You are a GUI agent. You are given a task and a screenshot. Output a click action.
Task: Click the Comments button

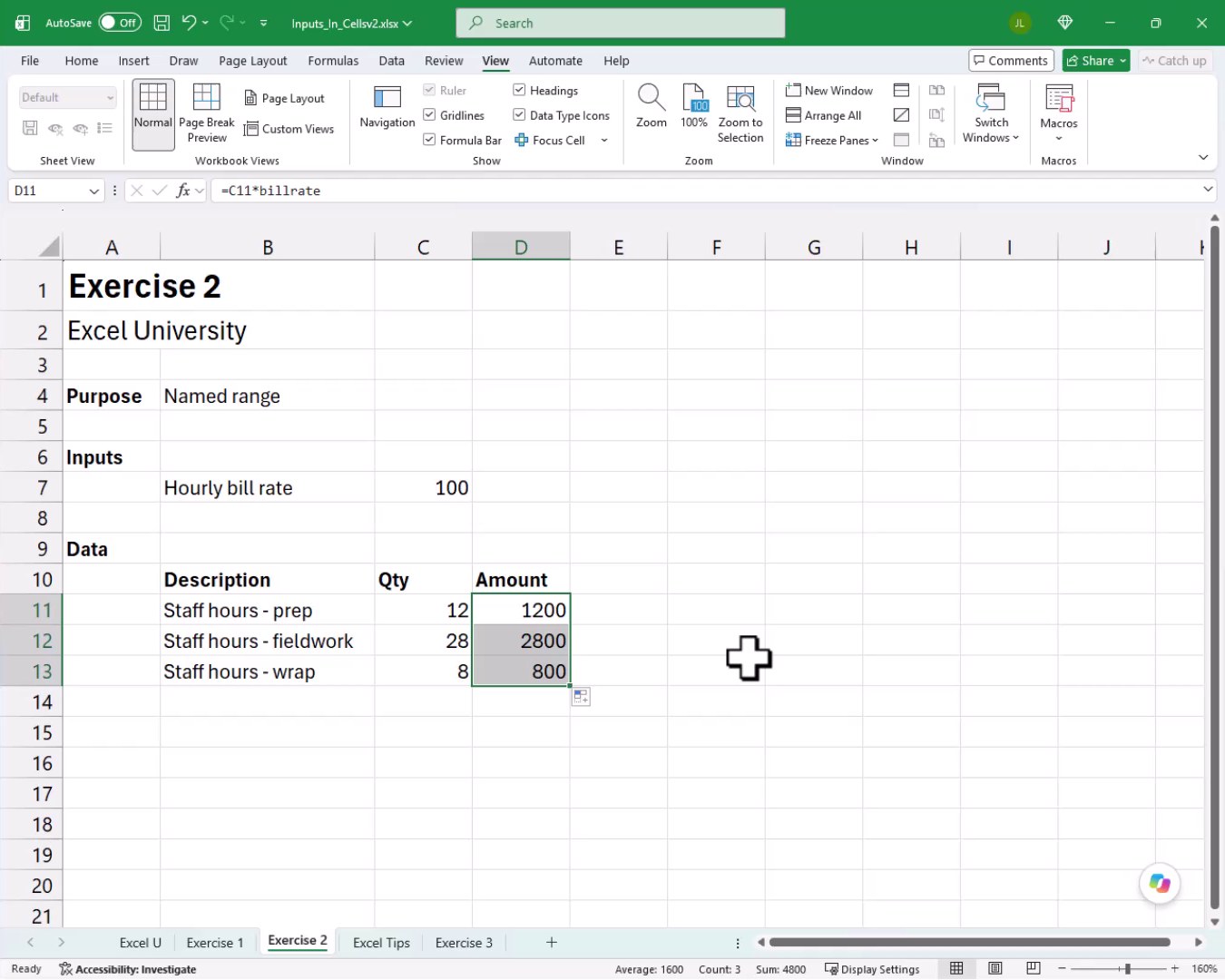[x=1011, y=61]
